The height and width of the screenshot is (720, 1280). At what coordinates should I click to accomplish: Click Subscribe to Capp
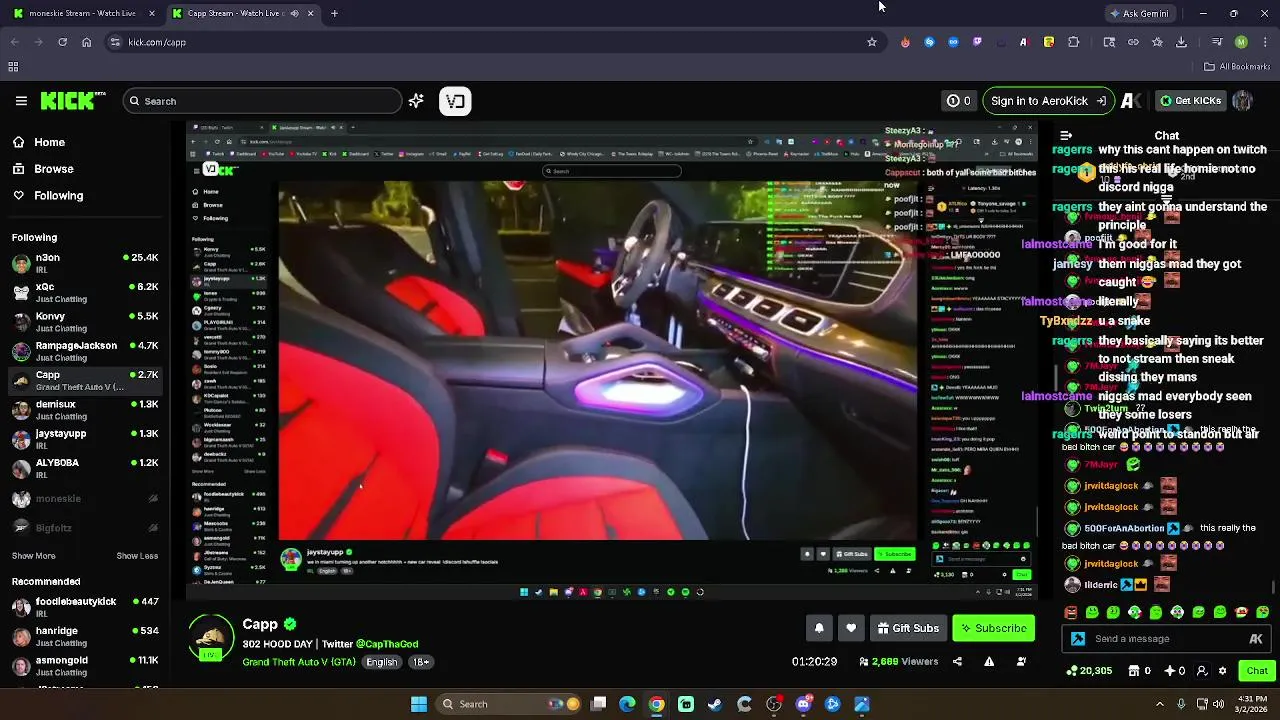[x=993, y=628]
